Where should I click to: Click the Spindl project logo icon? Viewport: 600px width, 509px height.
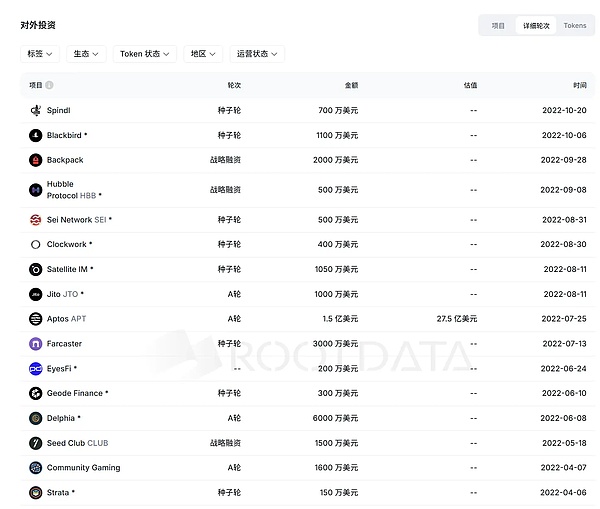(36, 110)
